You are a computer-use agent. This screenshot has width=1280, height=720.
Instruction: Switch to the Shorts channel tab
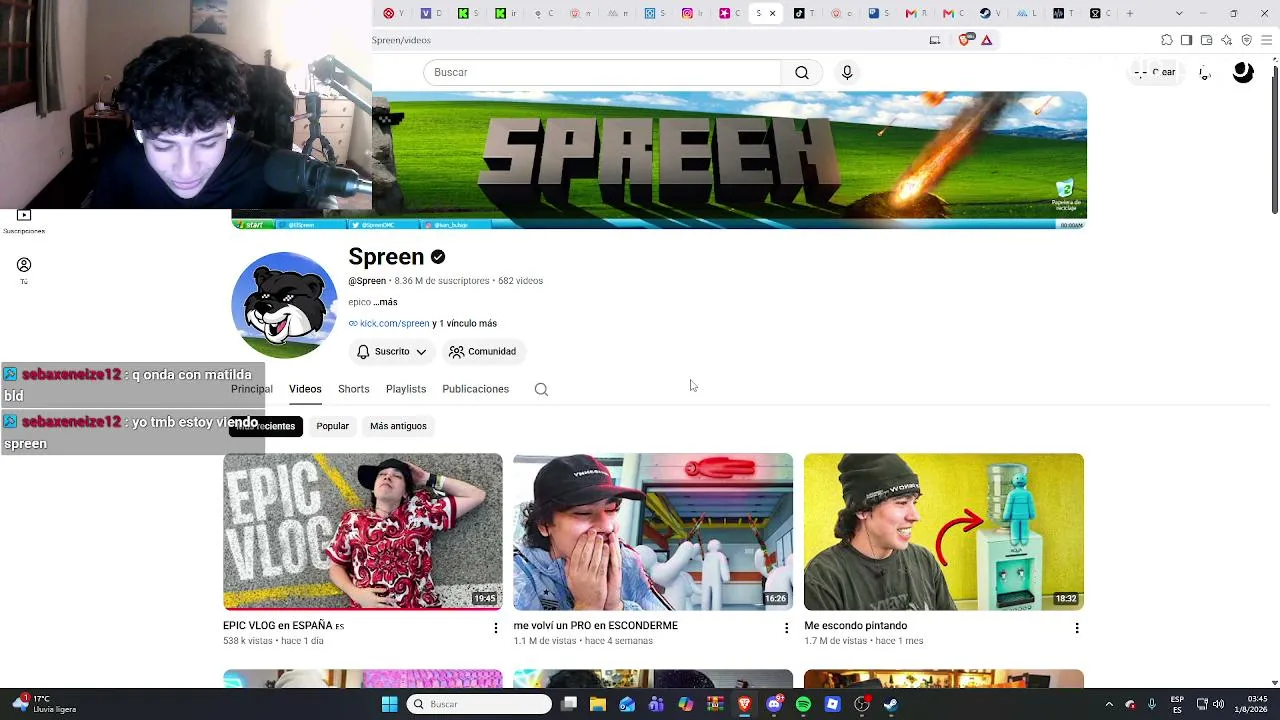tap(354, 389)
